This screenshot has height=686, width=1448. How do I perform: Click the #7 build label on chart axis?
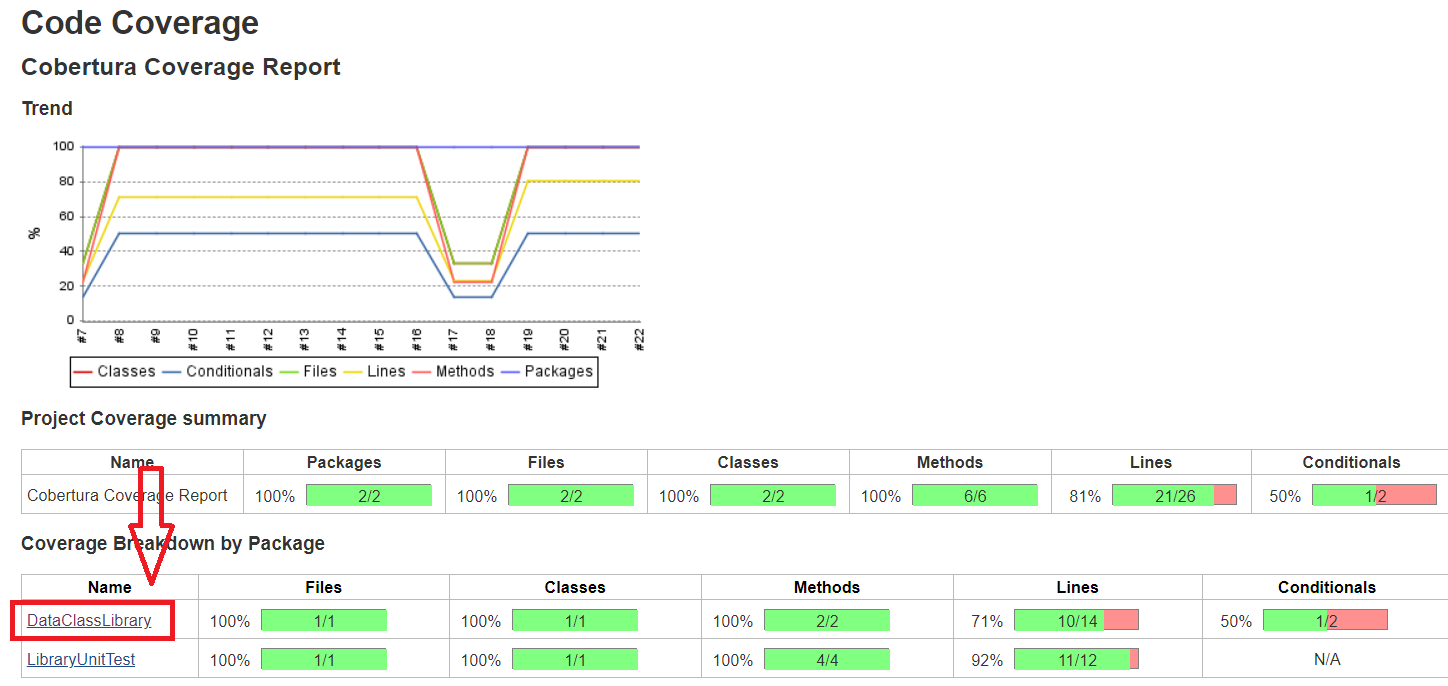[x=82, y=334]
